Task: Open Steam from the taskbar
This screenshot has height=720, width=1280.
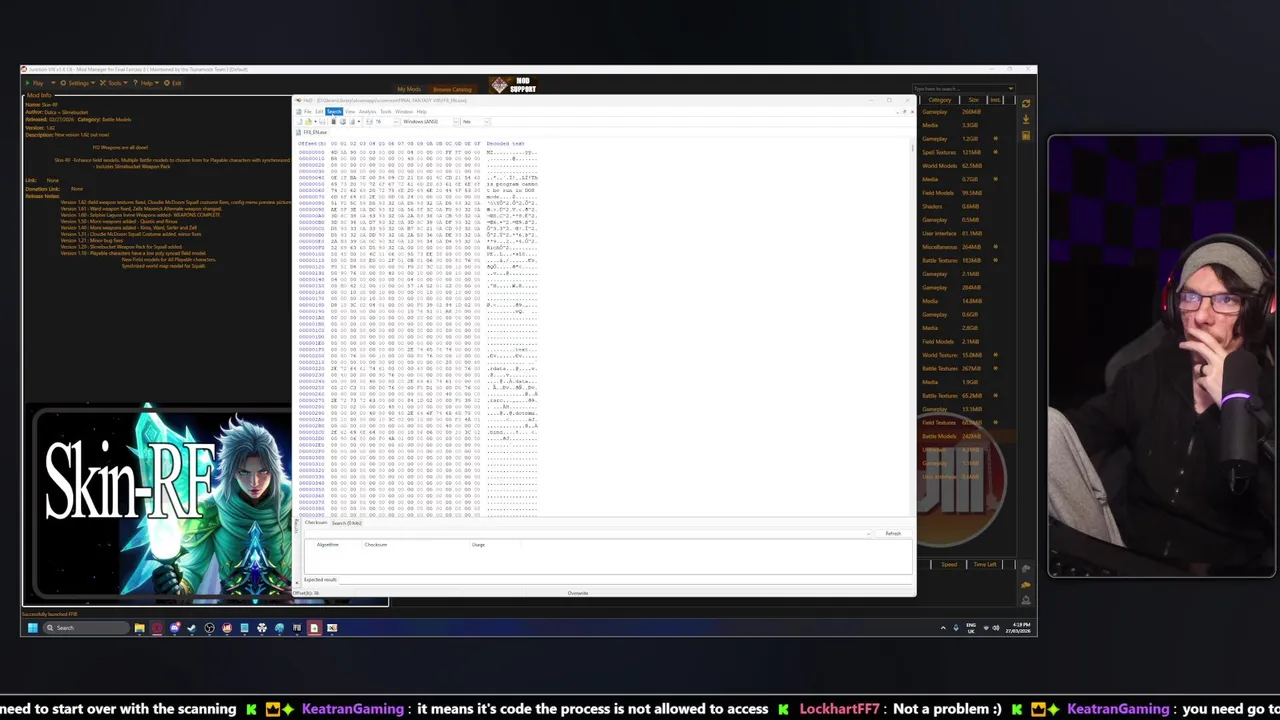Action: [191, 628]
